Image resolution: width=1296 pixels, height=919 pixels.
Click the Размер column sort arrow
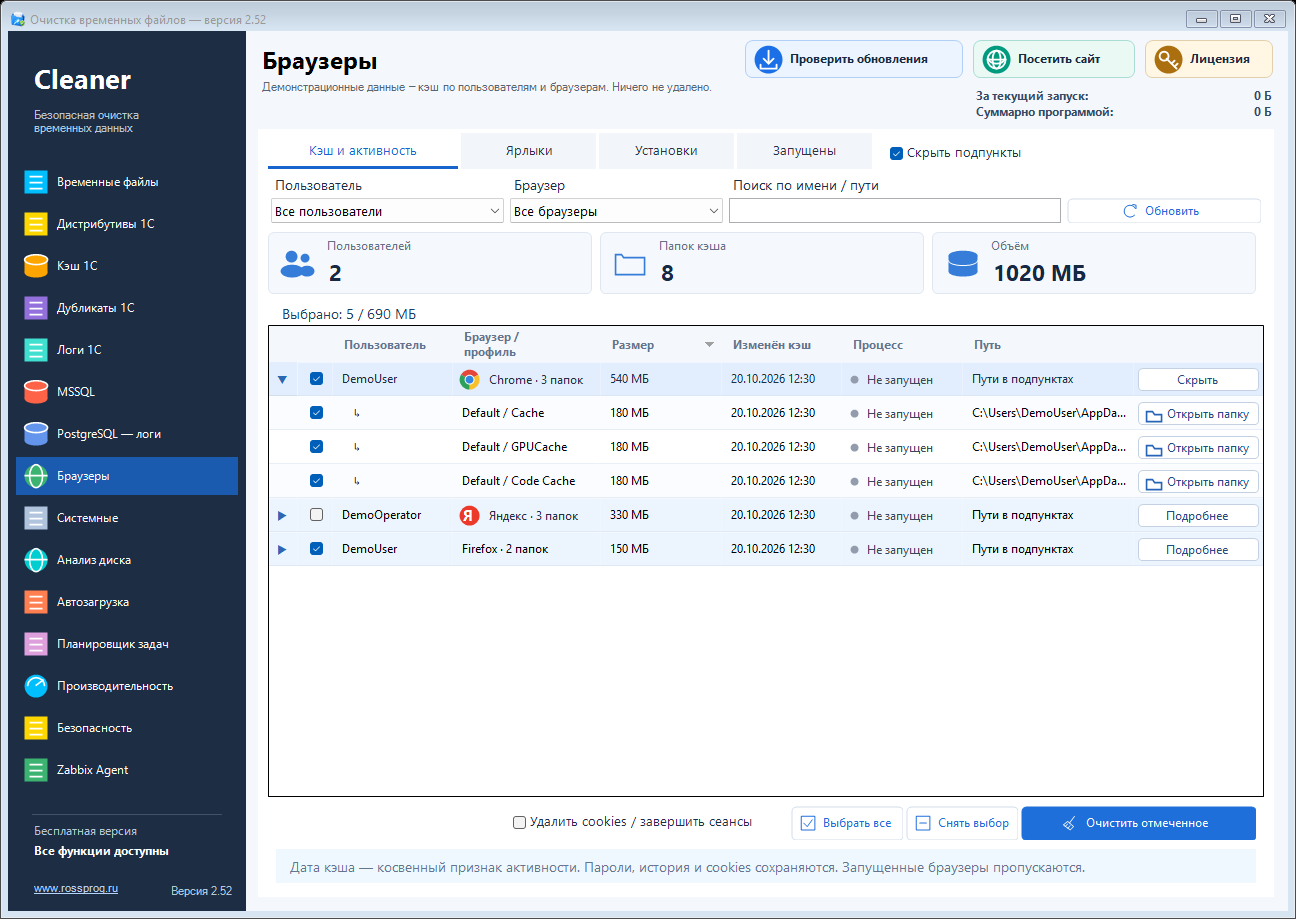click(709, 345)
